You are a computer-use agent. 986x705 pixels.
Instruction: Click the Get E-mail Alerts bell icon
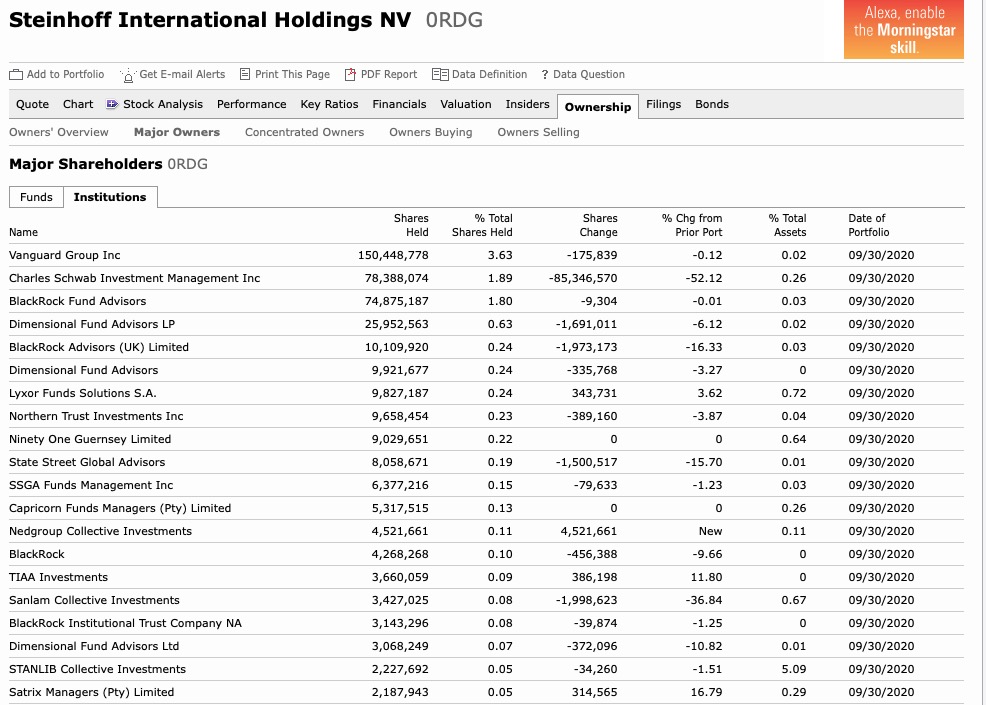click(x=128, y=74)
